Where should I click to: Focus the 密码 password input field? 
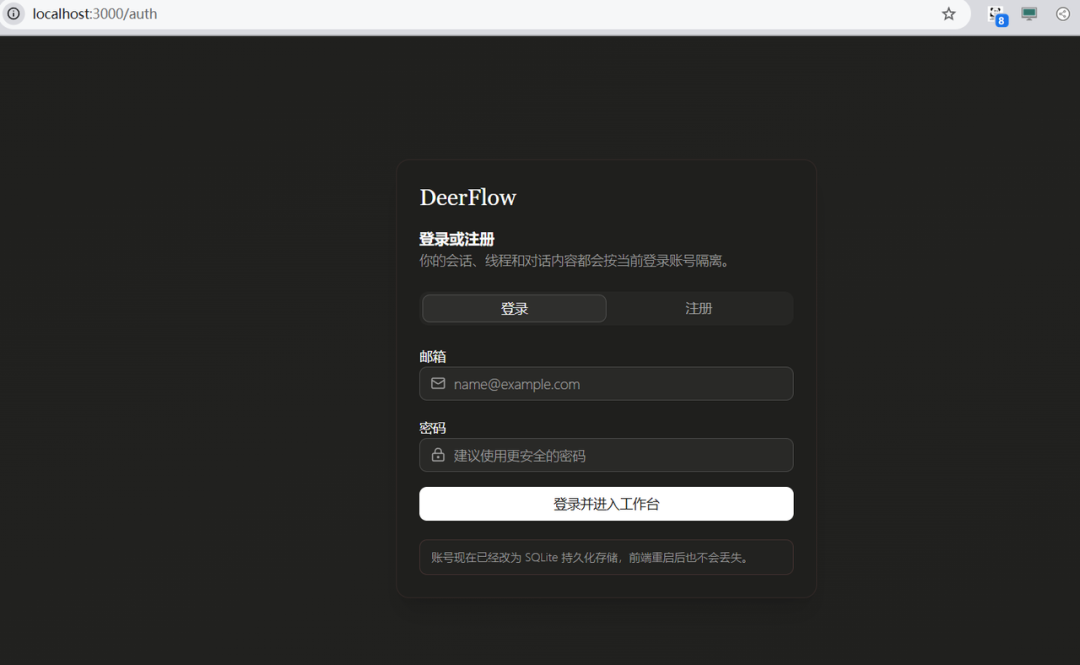606,455
